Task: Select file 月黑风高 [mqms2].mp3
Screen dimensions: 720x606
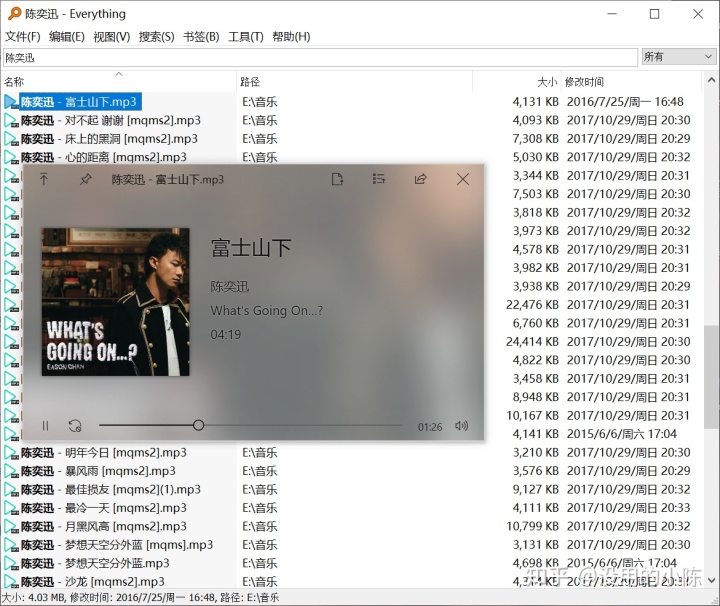Action: coord(104,526)
